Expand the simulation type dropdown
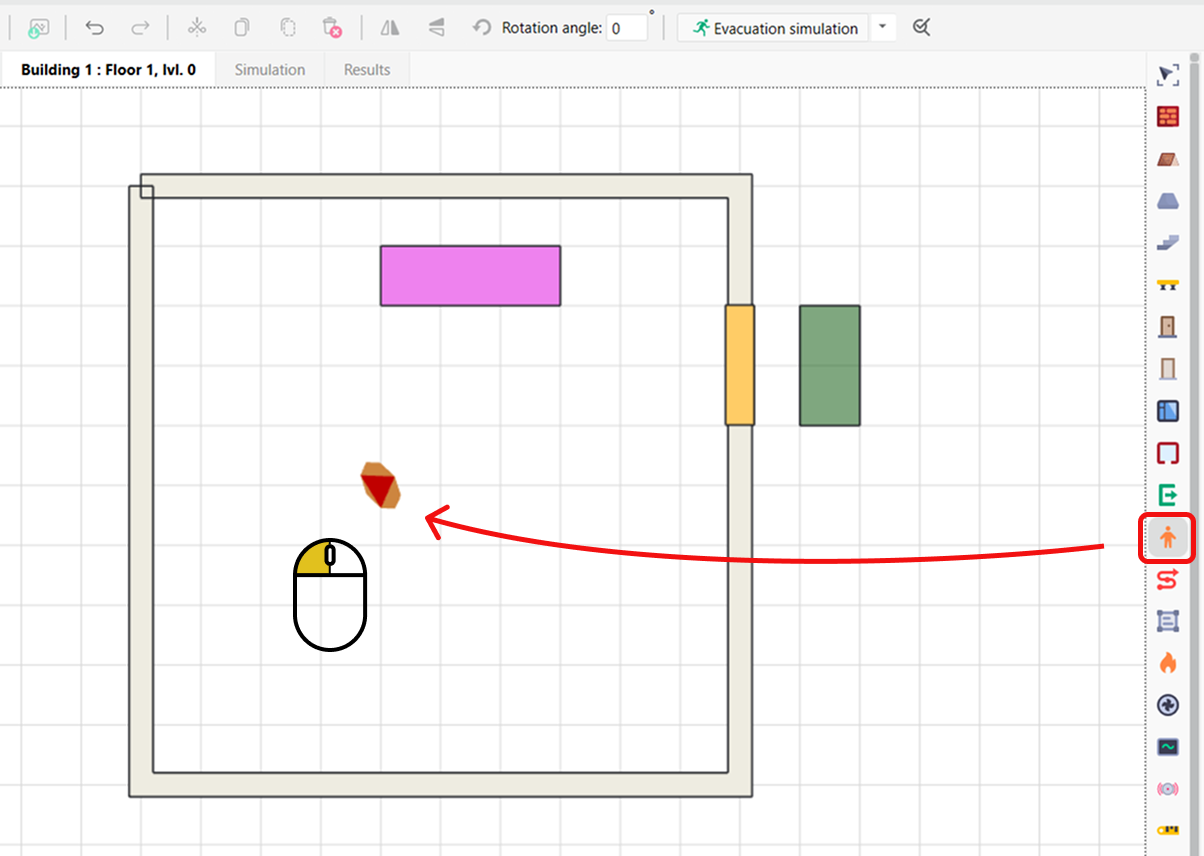Image resolution: width=1204 pixels, height=856 pixels. pos(884,28)
